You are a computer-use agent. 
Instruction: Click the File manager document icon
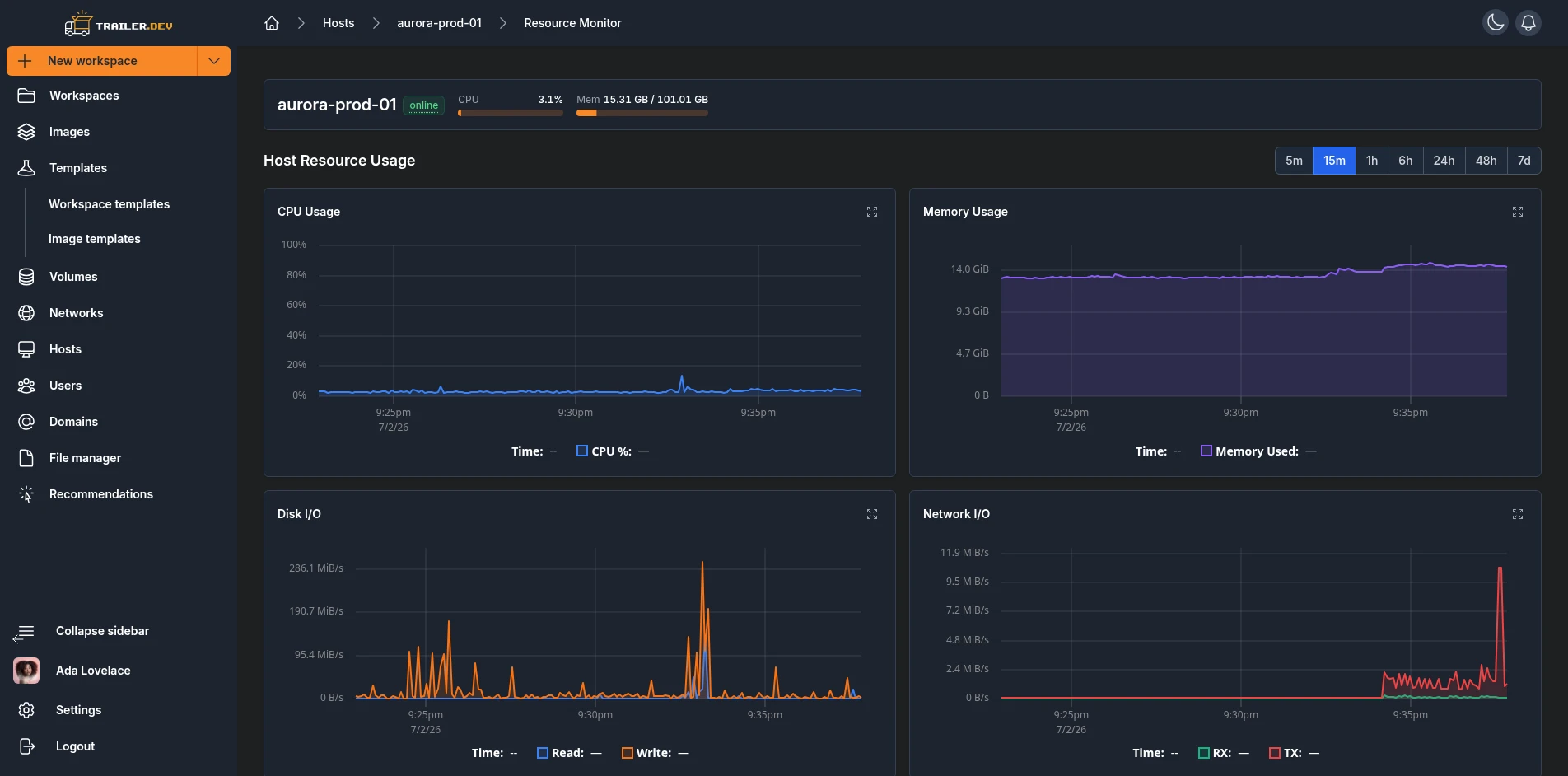pyautogui.click(x=26, y=458)
